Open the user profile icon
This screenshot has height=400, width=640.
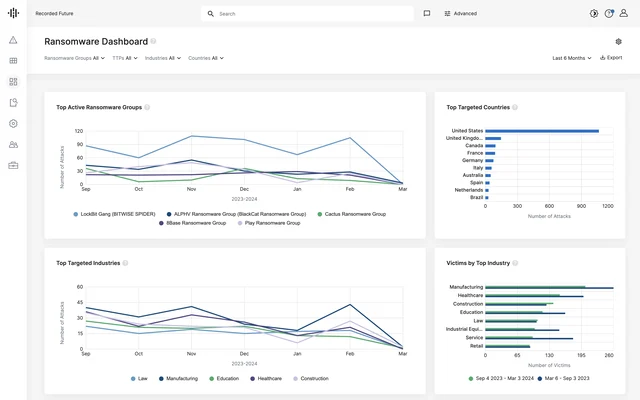click(x=623, y=13)
